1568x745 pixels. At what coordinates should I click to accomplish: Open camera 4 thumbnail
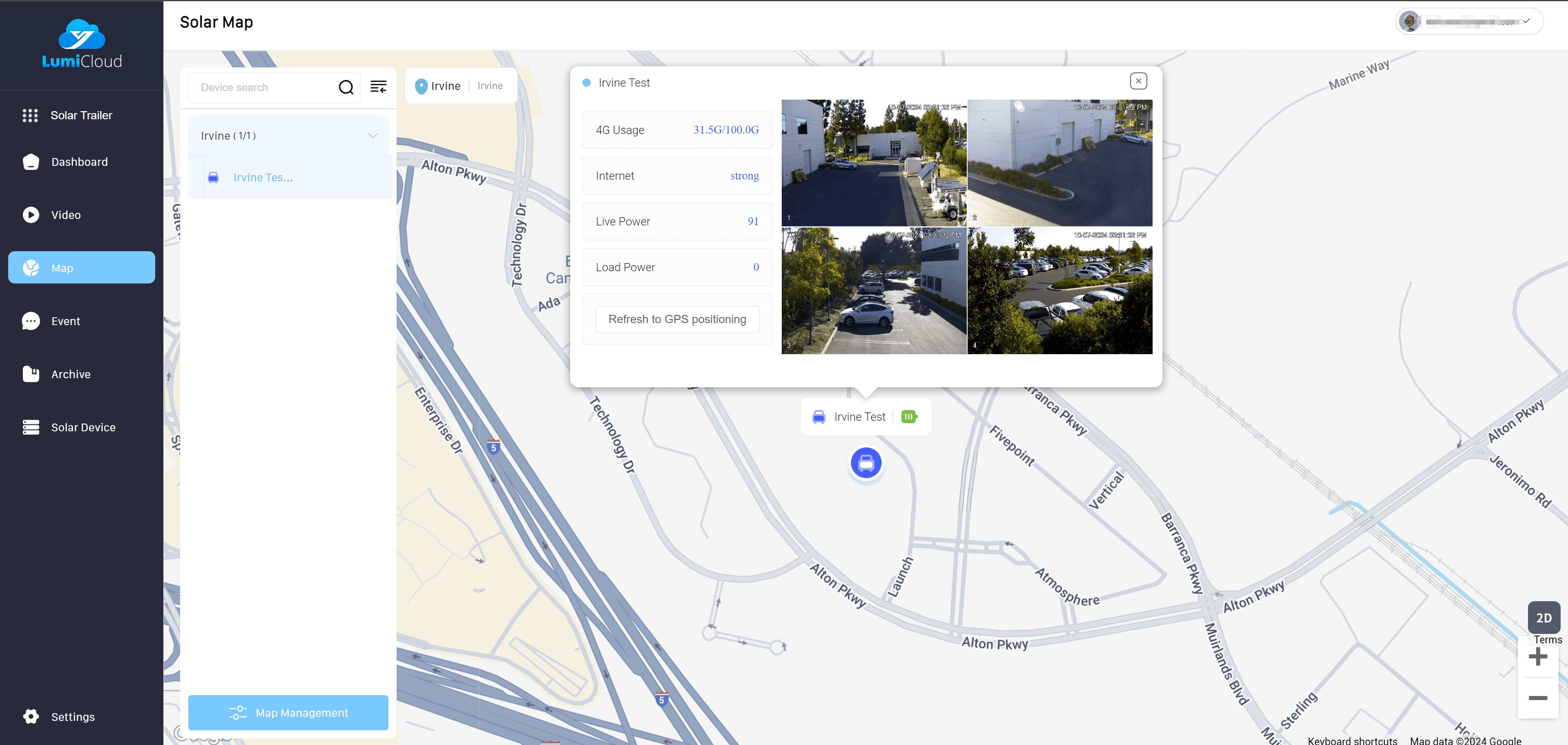pyautogui.click(x=1060, y=291)
